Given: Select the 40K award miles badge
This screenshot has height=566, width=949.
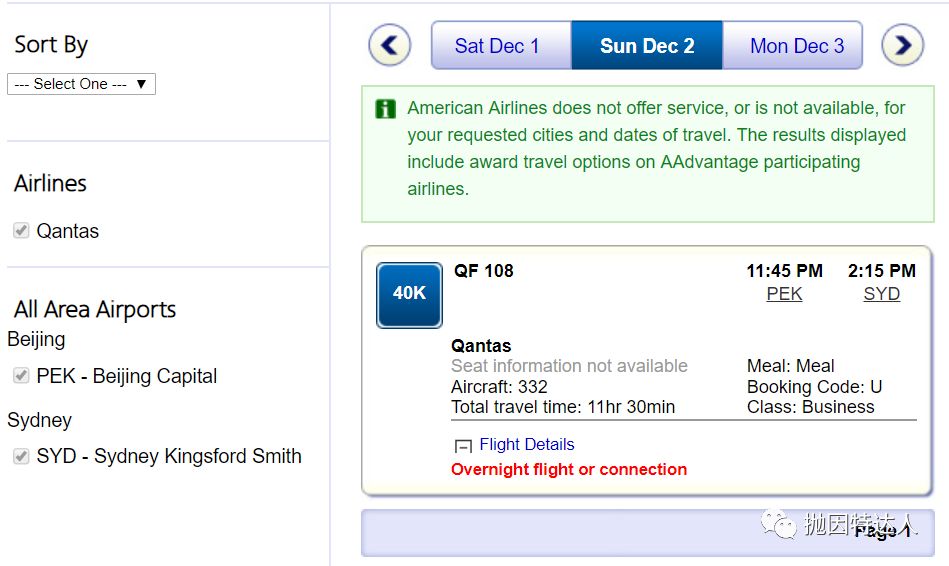Looking at the screenshot, I should (409, 294).
